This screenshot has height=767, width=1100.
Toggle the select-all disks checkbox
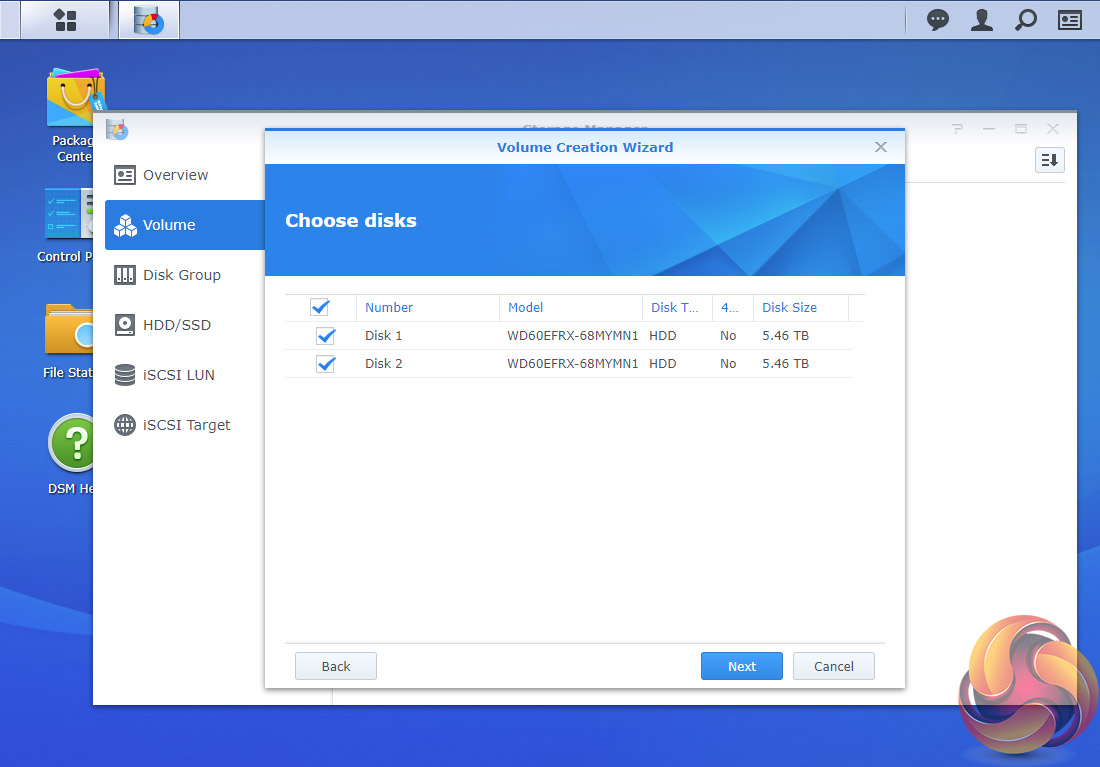pyautogui.click(x=320, y=307)
